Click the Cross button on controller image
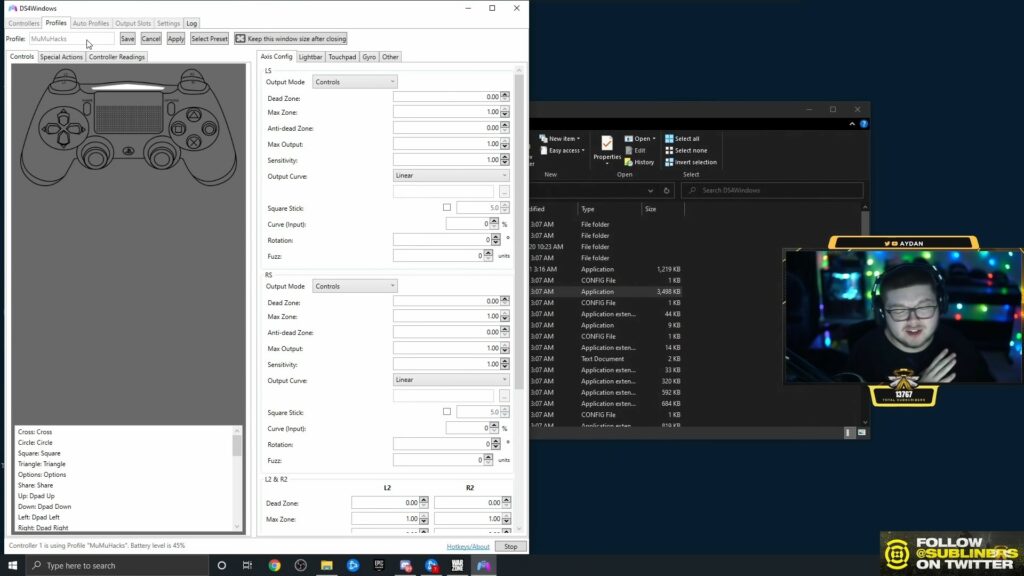1024x576 pixels. coord(194,142)
